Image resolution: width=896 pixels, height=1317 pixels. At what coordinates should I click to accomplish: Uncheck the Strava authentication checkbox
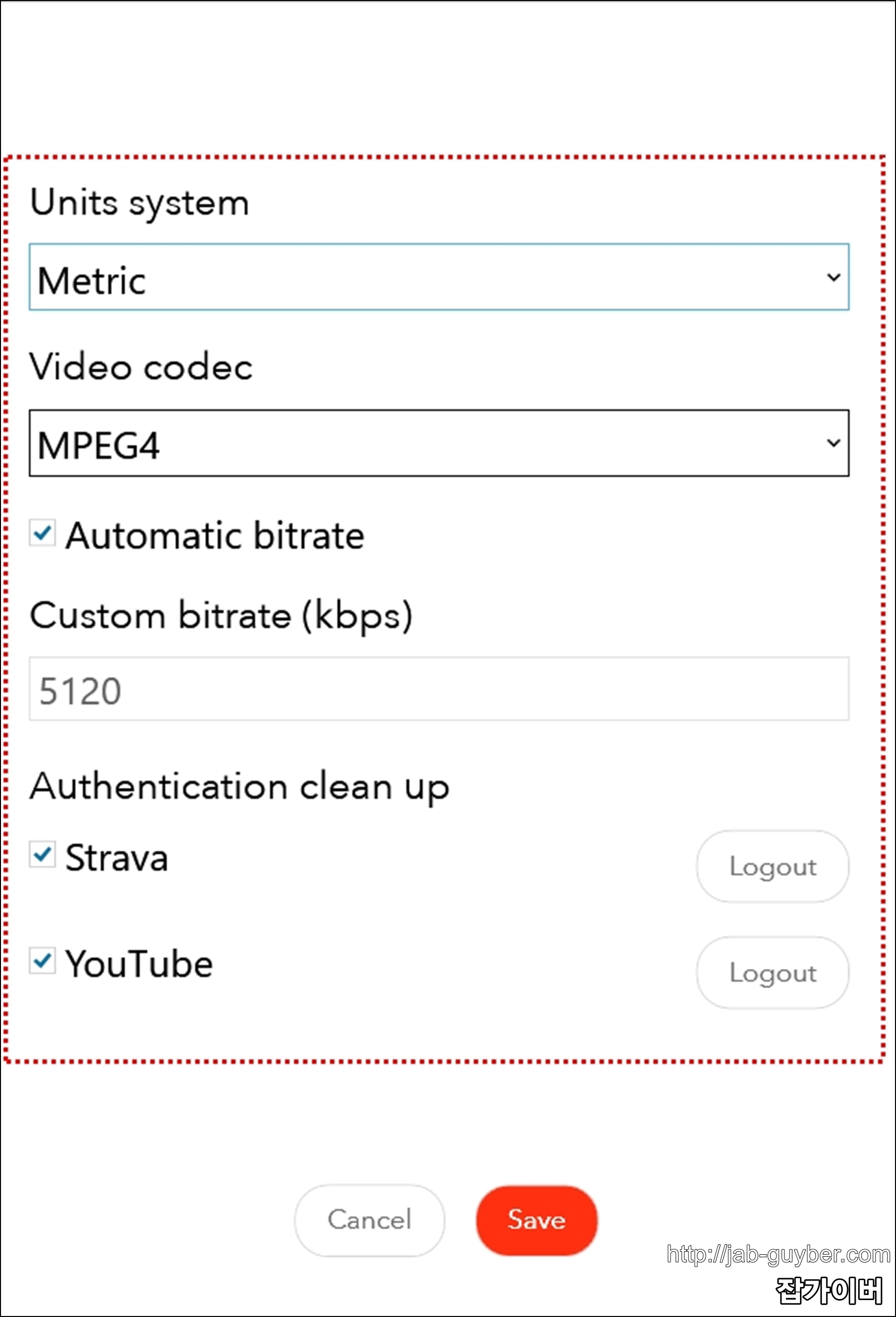(x=42, y=854)
